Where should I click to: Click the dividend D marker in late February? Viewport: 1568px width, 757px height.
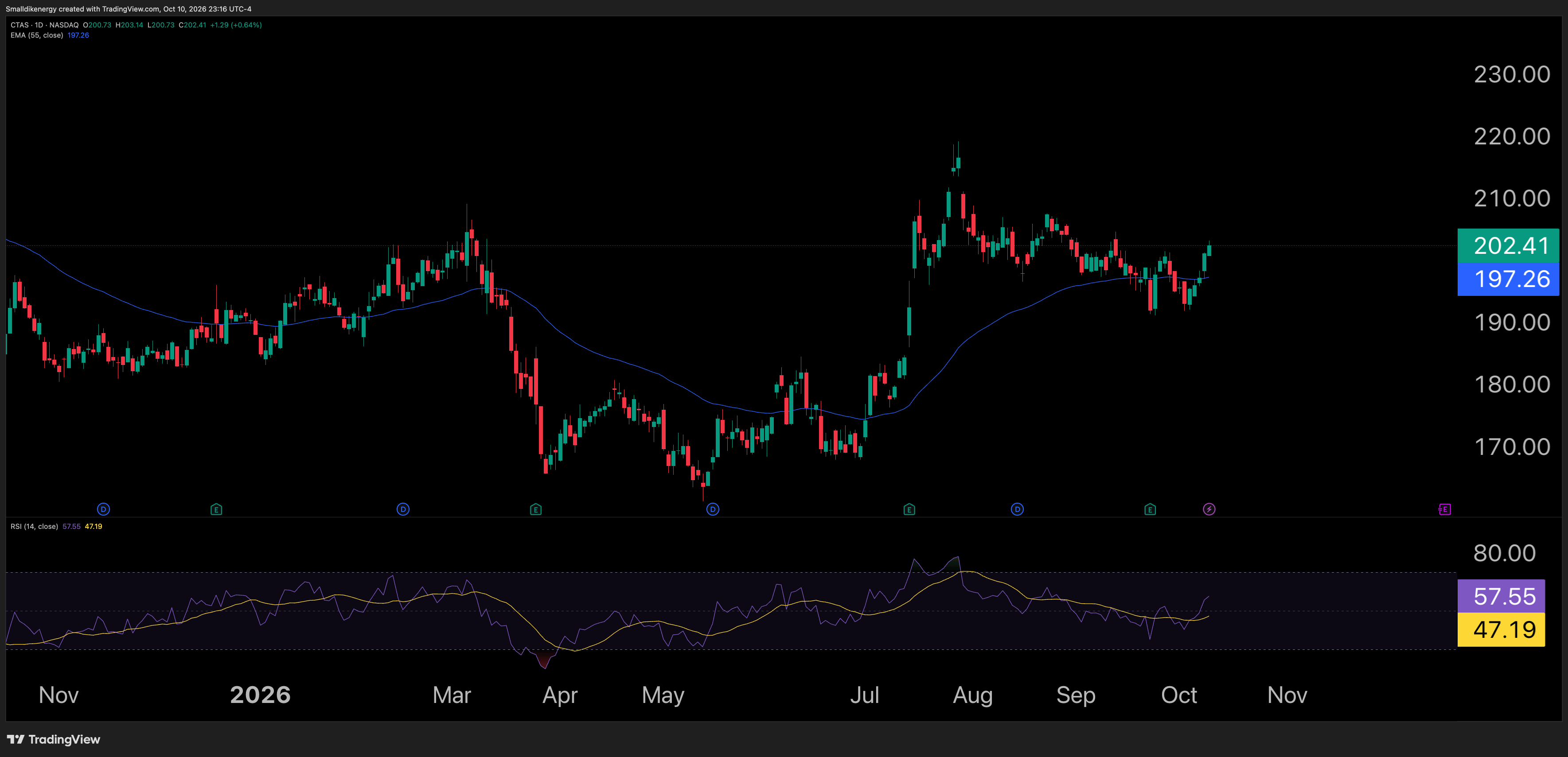pyautogui.click(x=403, y=509)
